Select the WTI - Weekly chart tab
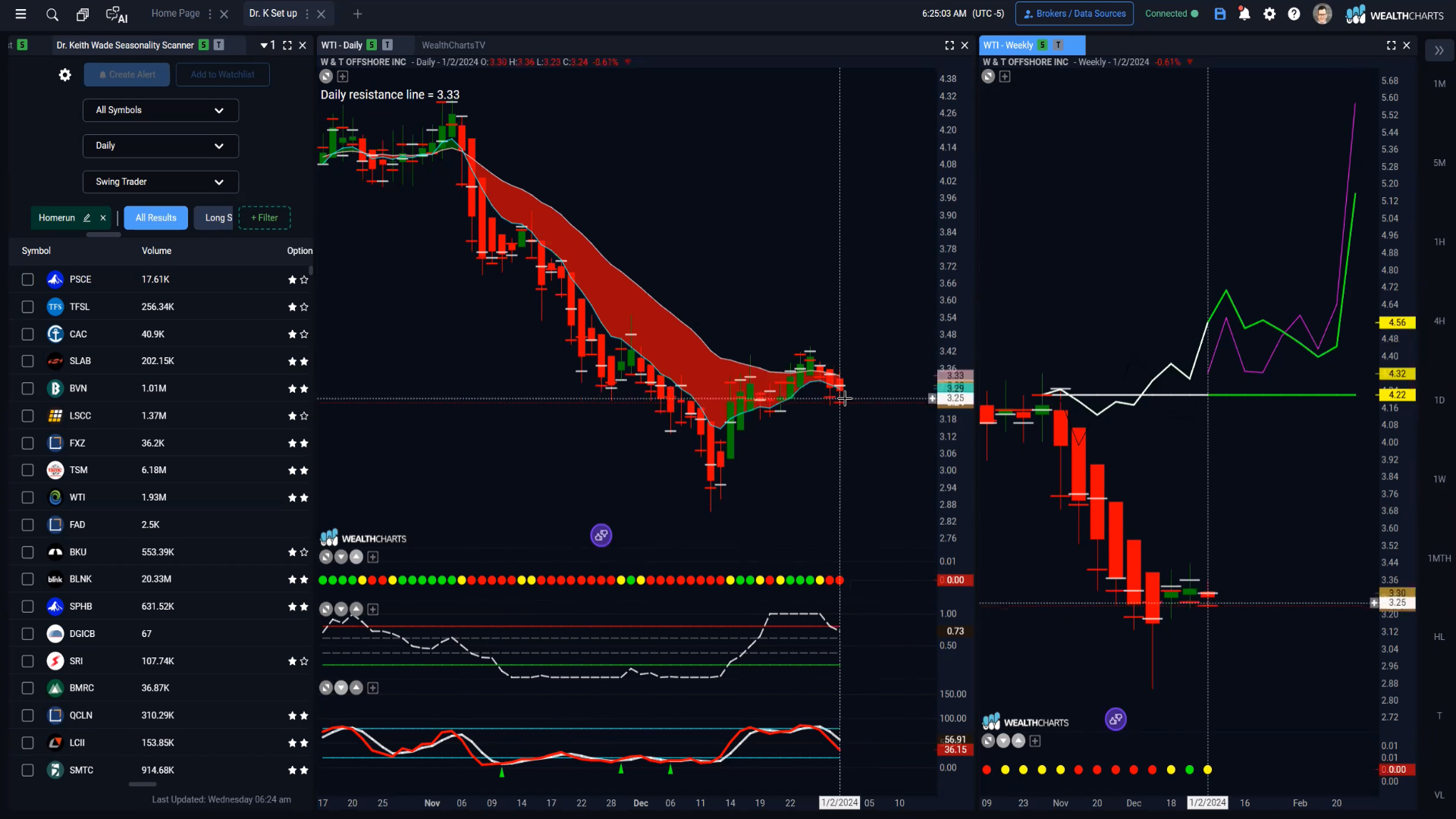Screen dimensions: 1456x819 pyautogui.click(x=1008, y=45)
